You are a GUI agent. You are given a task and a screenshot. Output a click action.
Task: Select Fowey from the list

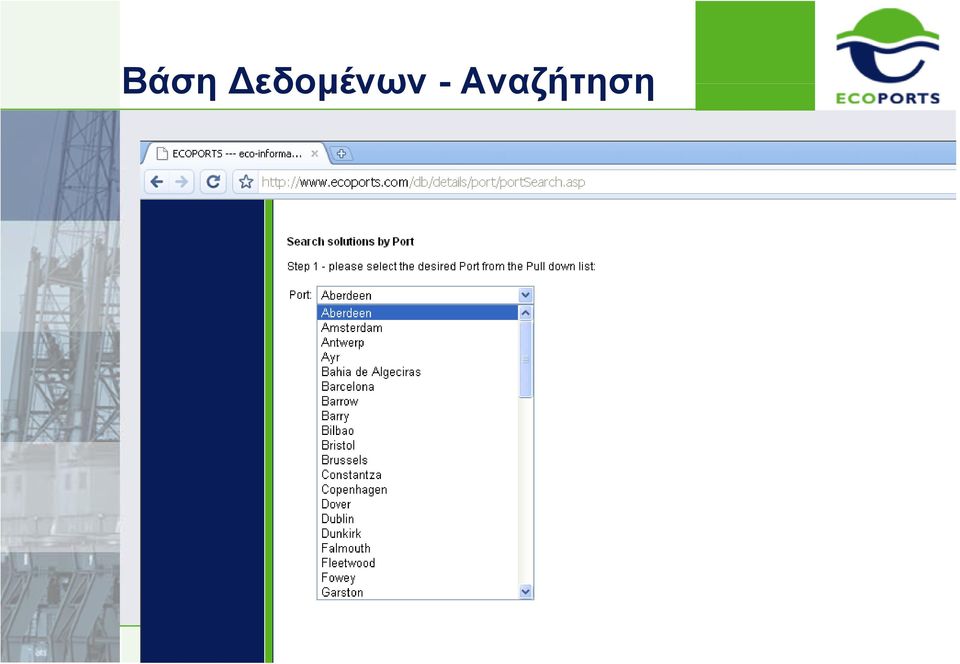[x=418, y=577]
